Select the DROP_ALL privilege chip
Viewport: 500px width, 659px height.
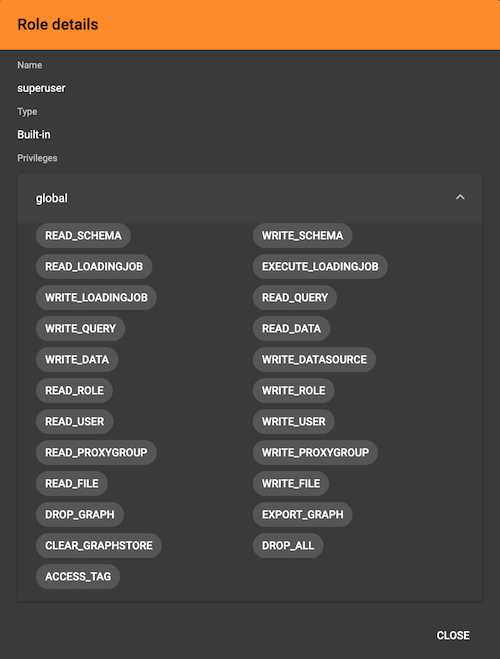(288, 546)
